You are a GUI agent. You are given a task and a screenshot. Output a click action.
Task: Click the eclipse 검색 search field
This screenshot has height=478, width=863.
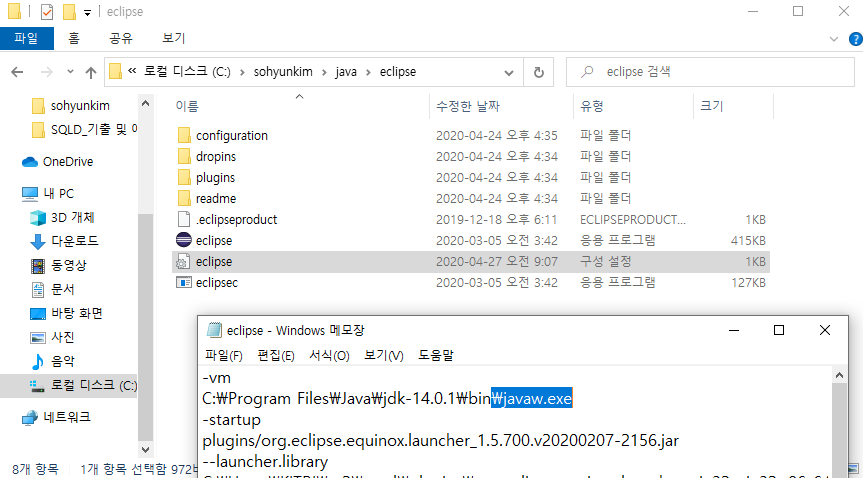(x=710, y=72)
